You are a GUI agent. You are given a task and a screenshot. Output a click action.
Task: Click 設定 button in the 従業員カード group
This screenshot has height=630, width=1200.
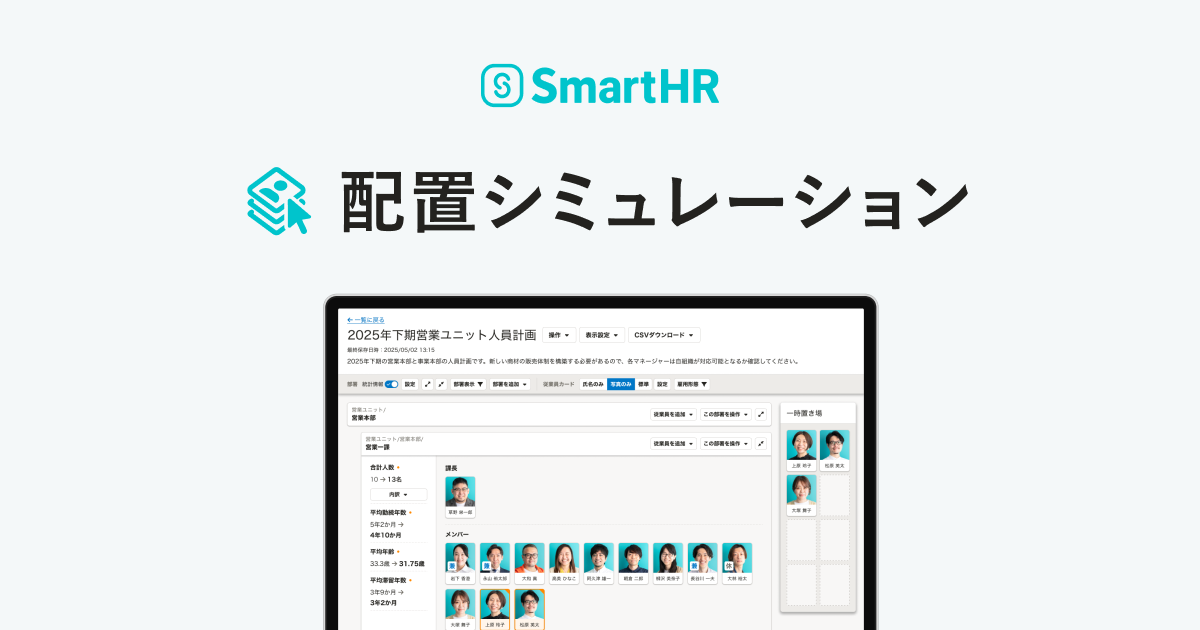click(662, 384)
